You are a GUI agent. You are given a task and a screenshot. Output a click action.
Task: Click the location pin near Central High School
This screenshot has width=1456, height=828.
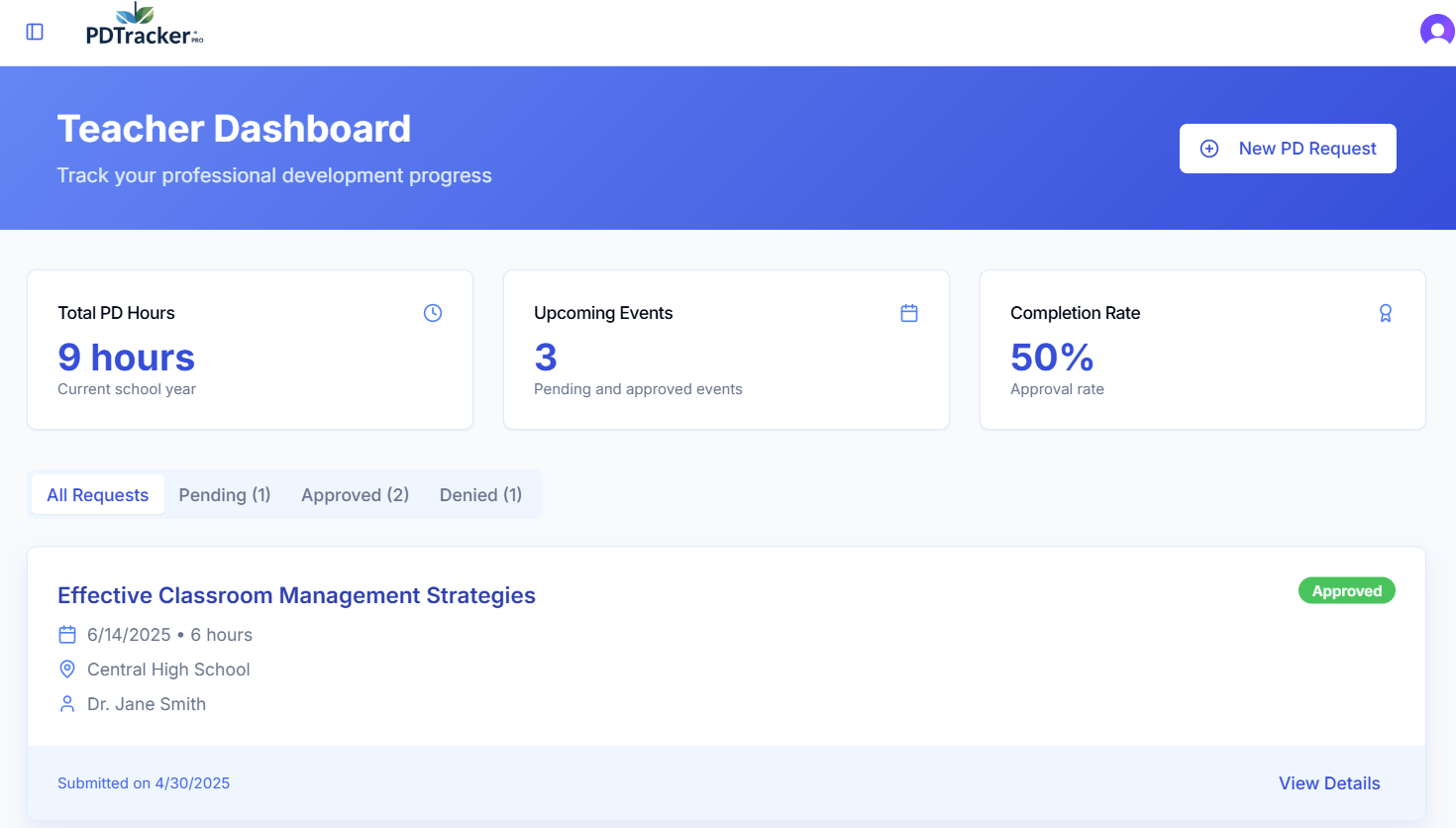click(x=67, y=669)
